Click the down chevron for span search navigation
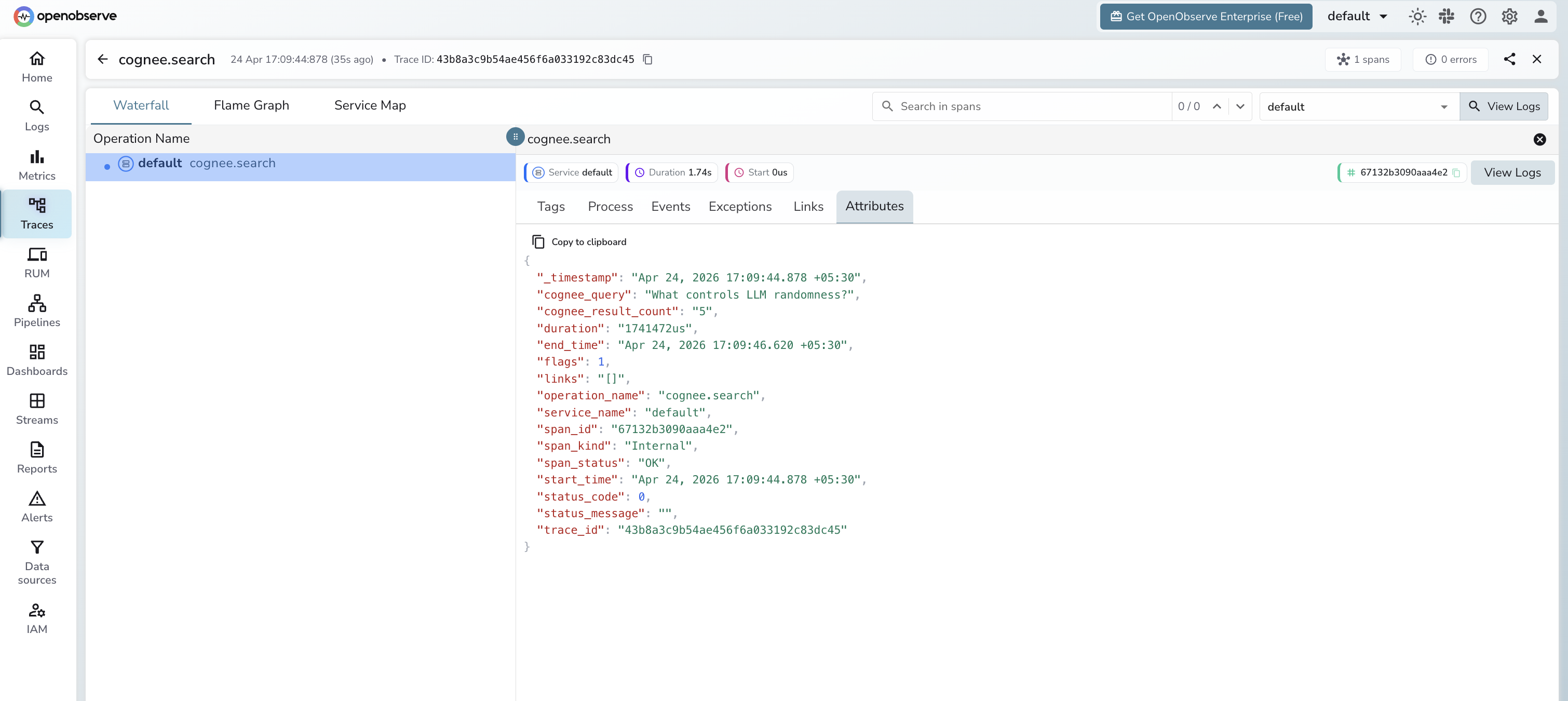The image size is (1568, 701). 1240,106
